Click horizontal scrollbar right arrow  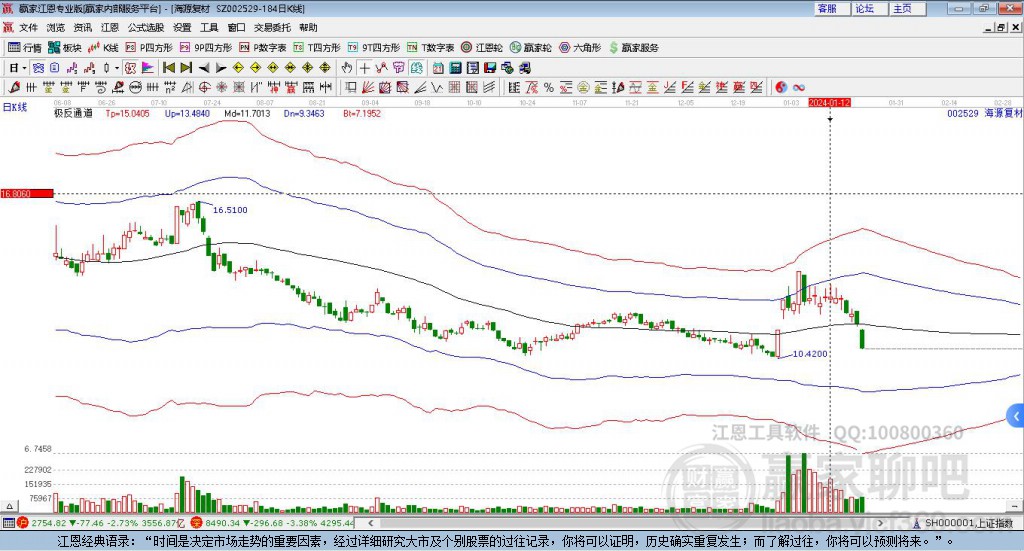coord(880,523)
